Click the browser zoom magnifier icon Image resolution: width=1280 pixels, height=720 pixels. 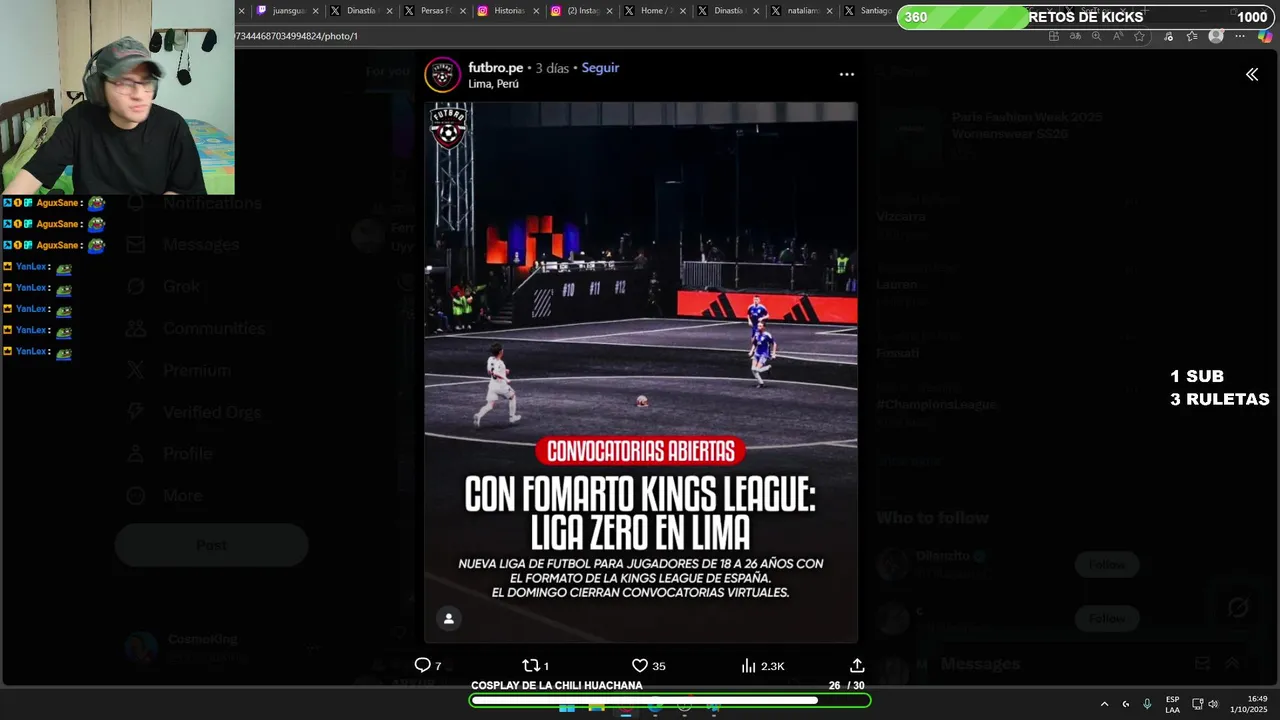(x=1096, y=36)
